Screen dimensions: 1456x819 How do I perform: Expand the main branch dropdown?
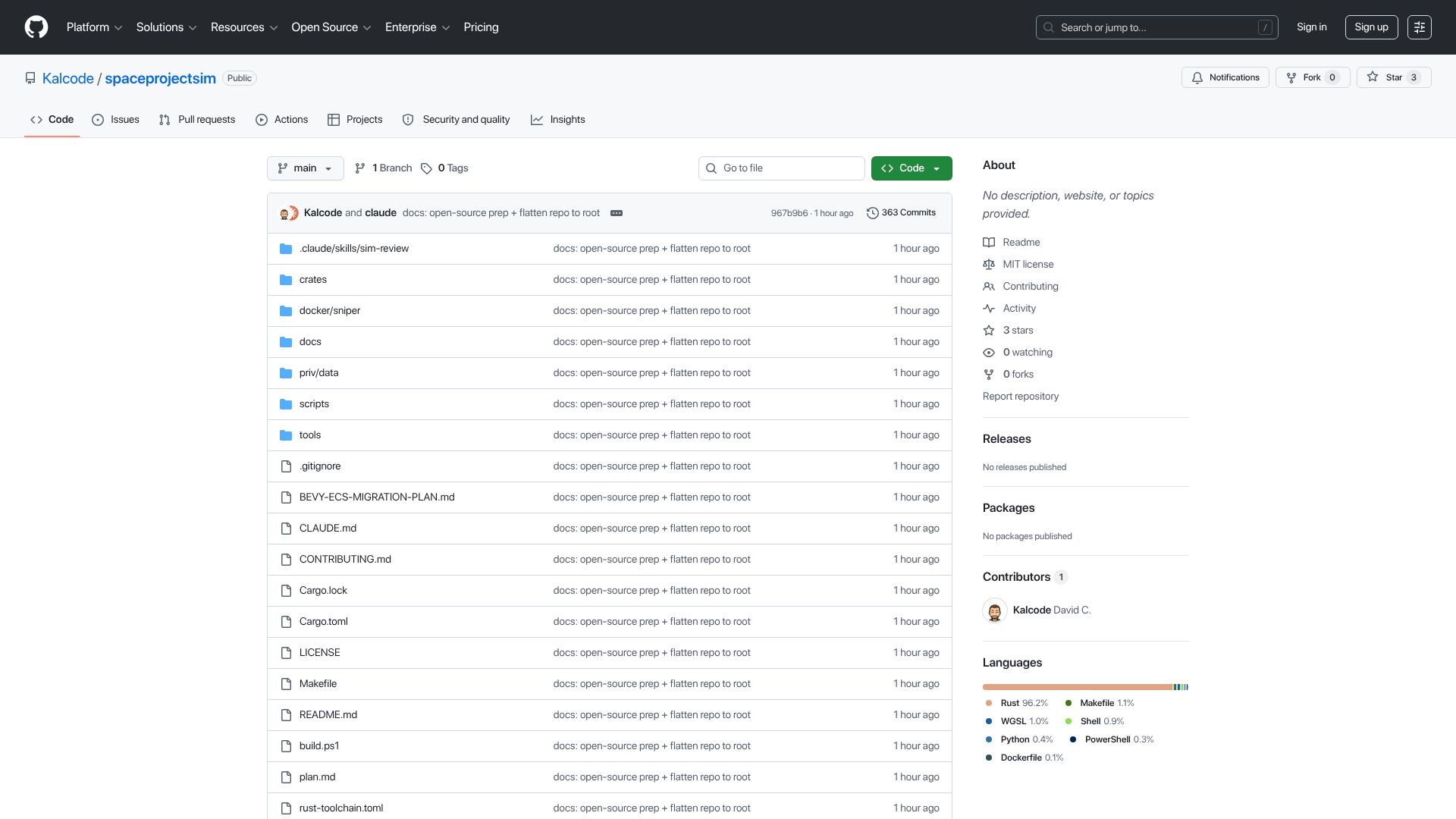[x=305, y=168]
